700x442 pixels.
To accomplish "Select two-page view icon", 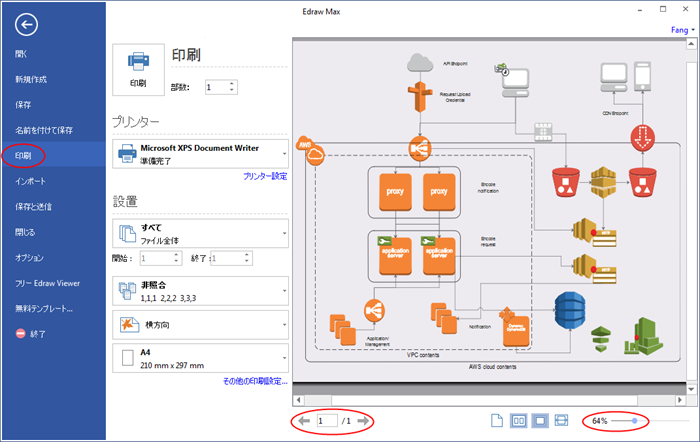I will click(518, 421).
